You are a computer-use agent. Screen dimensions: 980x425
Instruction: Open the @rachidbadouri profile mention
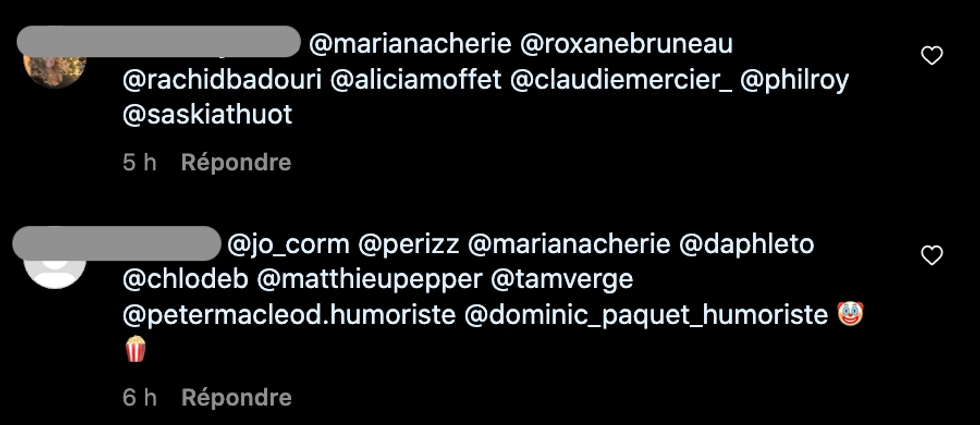(221, 80)
